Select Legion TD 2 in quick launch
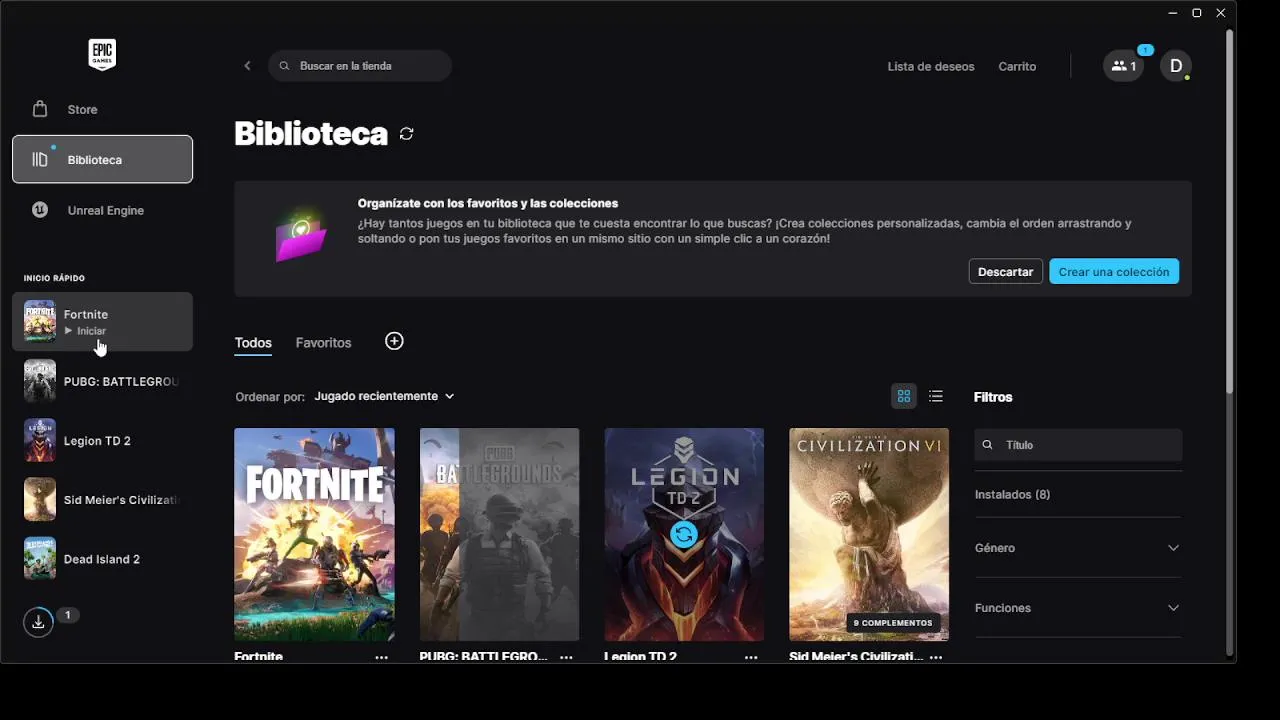The width and height of the screenshot is (1280, 720). (102, 440)
